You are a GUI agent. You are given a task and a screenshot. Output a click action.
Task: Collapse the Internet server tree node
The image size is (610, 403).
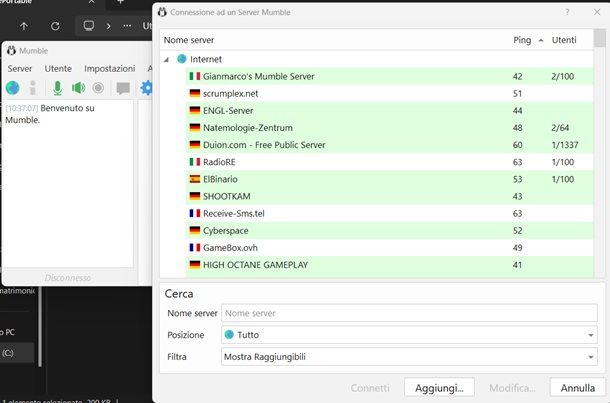(167, 60)
